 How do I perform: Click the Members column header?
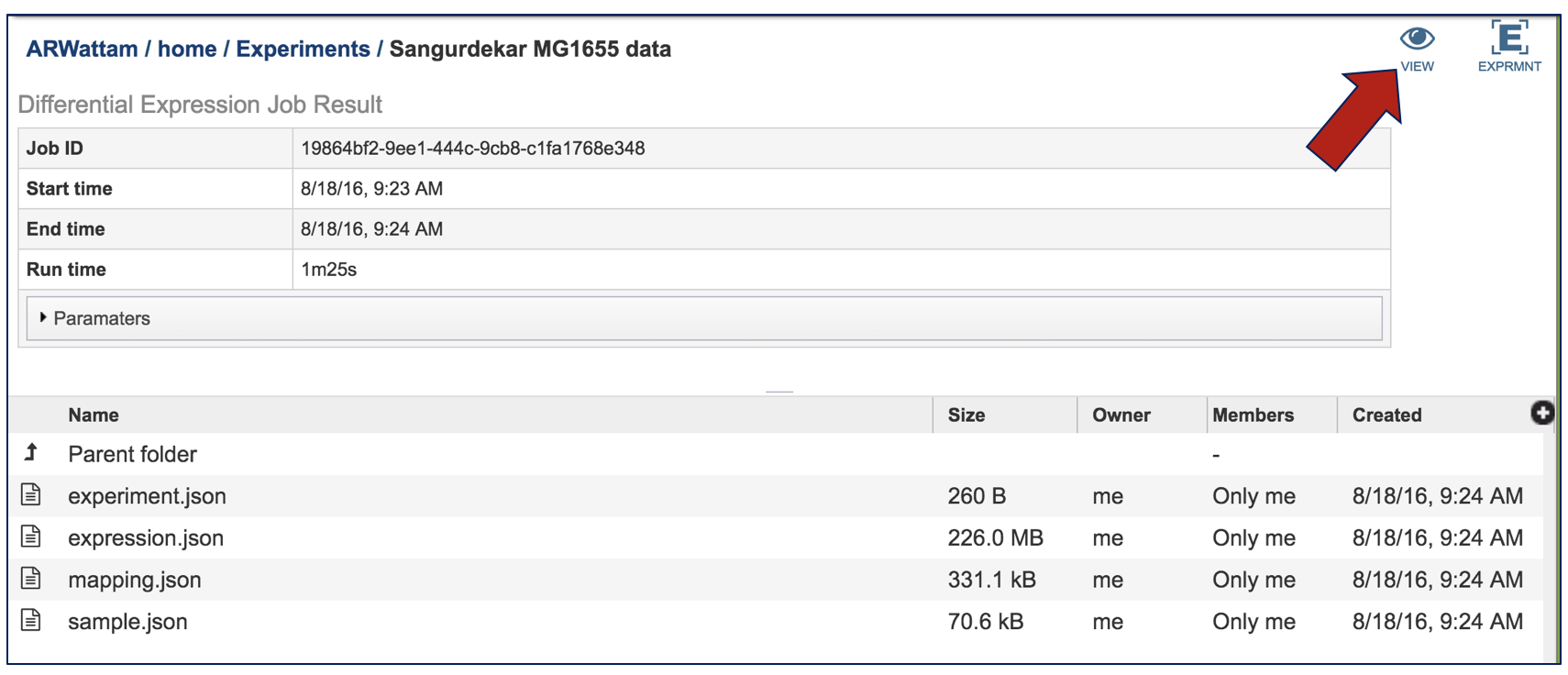(1253, 415)
